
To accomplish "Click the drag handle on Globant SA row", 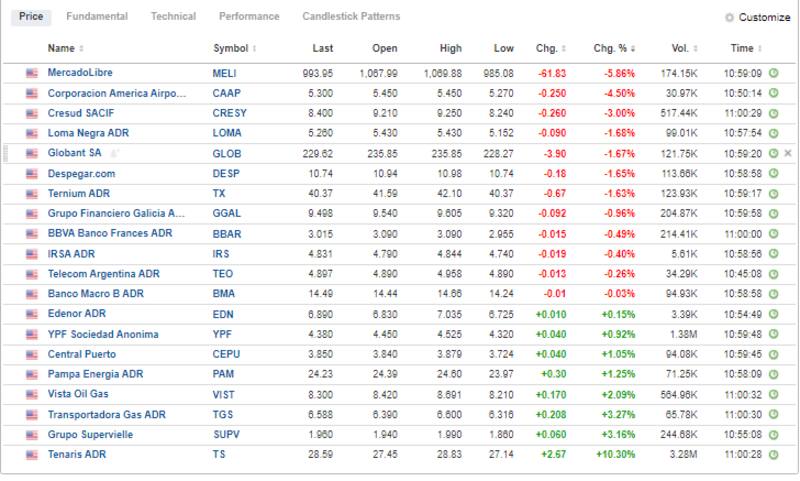I will point(7,153).
